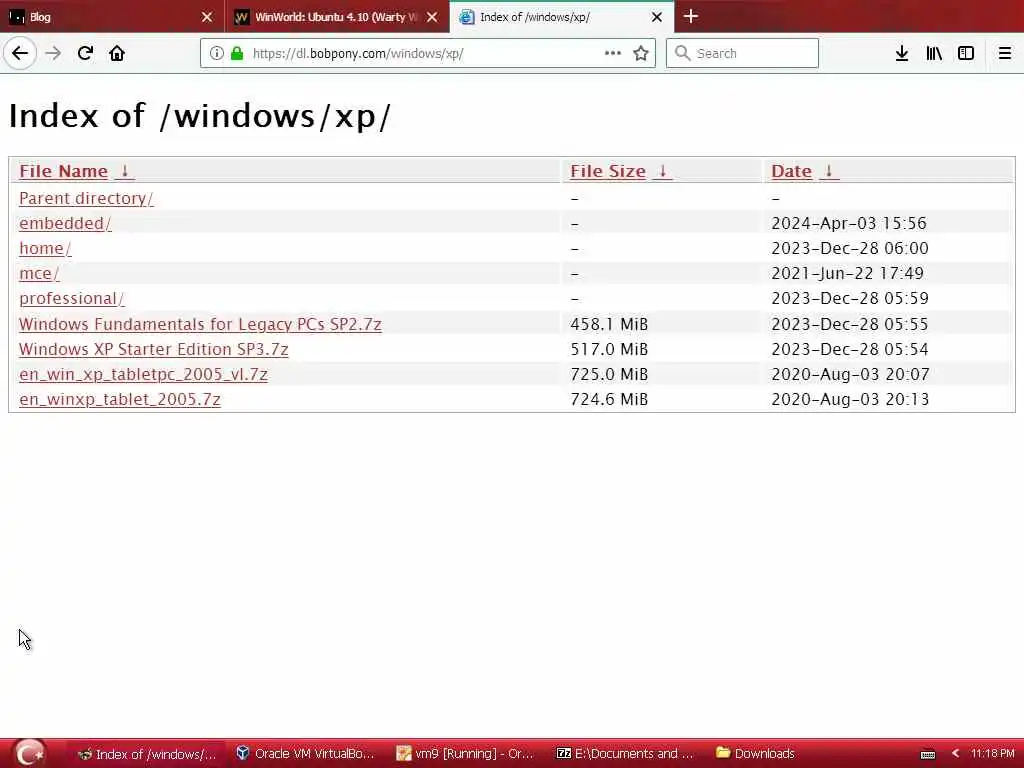This screenshot has width=1024, height=768.
Task: Click into the Search box
Action: [743, 53]
